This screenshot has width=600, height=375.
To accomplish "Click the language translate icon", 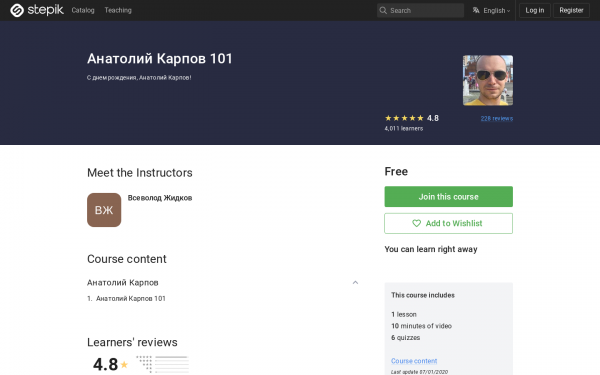I will click(476, 10).
